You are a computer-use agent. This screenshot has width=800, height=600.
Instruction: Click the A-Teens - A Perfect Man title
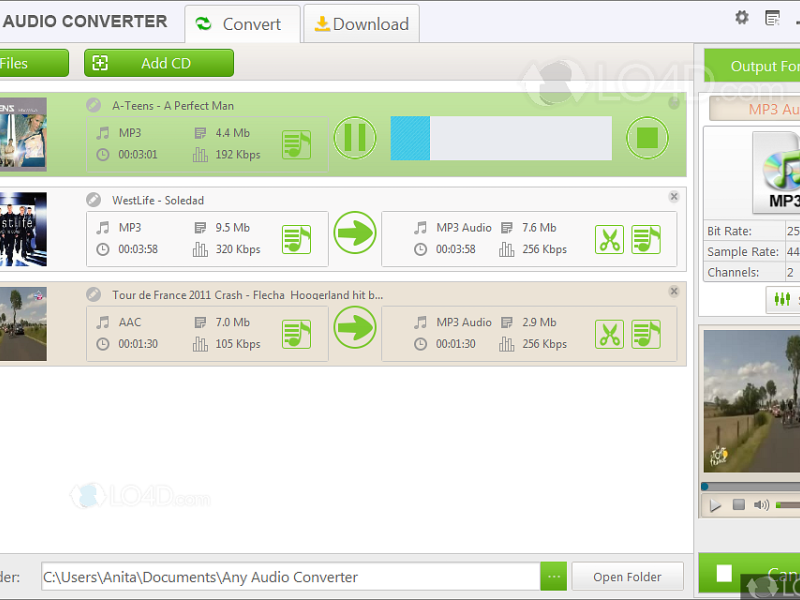point(173,106)
